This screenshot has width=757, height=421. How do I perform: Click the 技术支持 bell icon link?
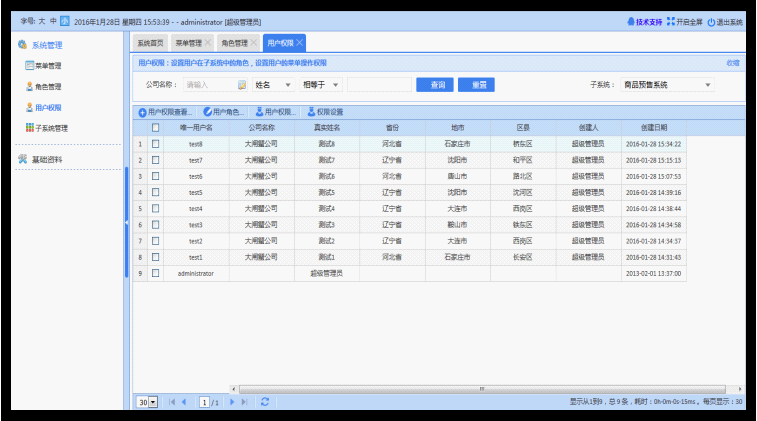631,22
